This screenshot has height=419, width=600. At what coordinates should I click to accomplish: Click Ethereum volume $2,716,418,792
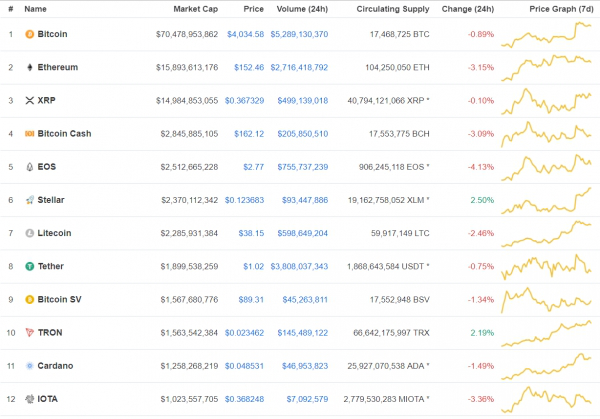click(299, 67)
